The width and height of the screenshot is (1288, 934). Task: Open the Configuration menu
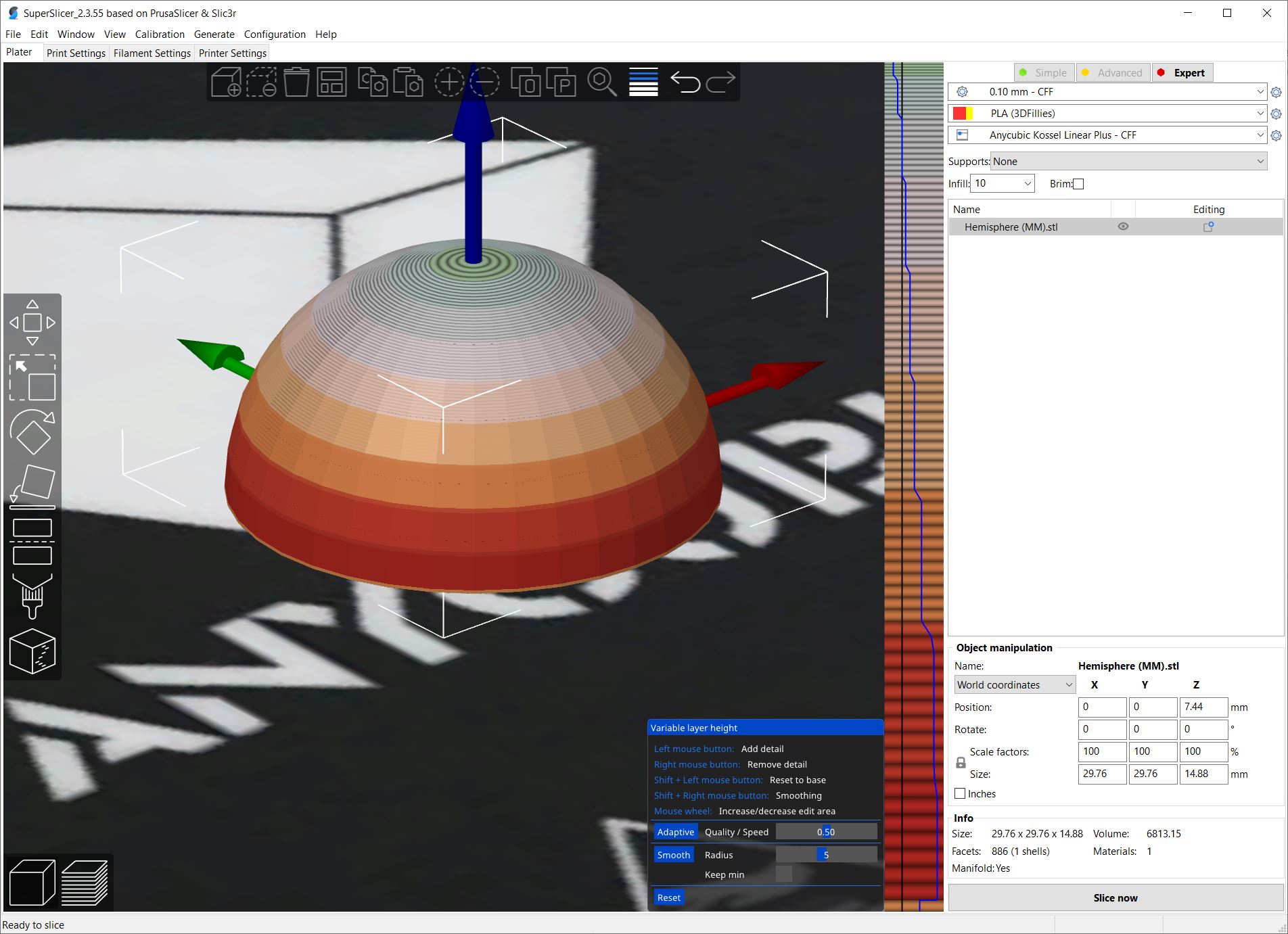click(x=275, y=34)
